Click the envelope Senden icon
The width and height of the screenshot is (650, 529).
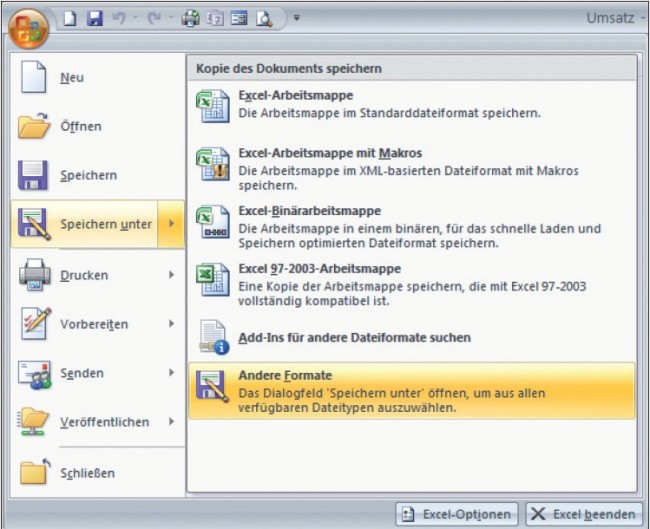[x=34, y=374]
